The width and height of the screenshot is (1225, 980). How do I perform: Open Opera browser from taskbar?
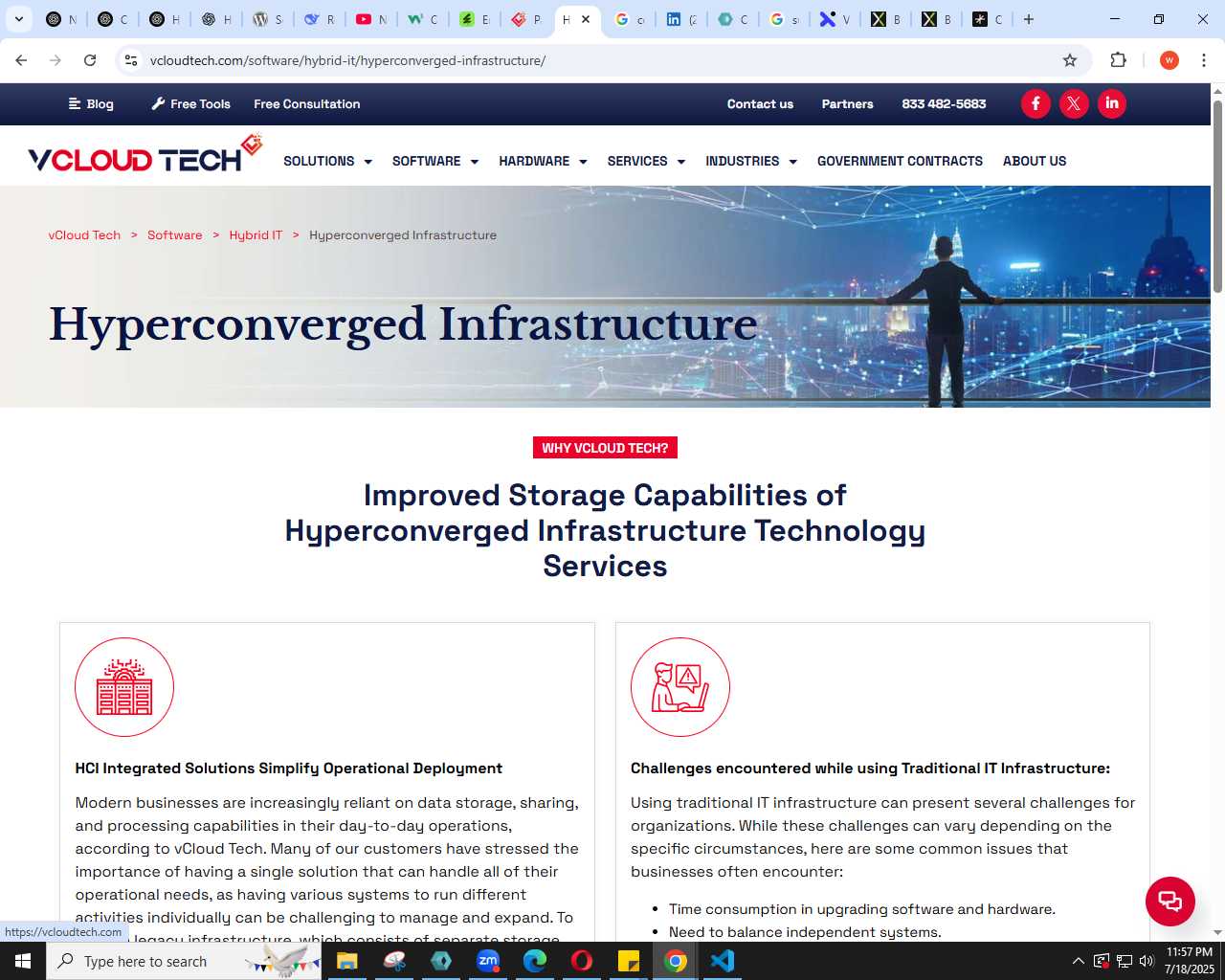[x=582, y=961]
